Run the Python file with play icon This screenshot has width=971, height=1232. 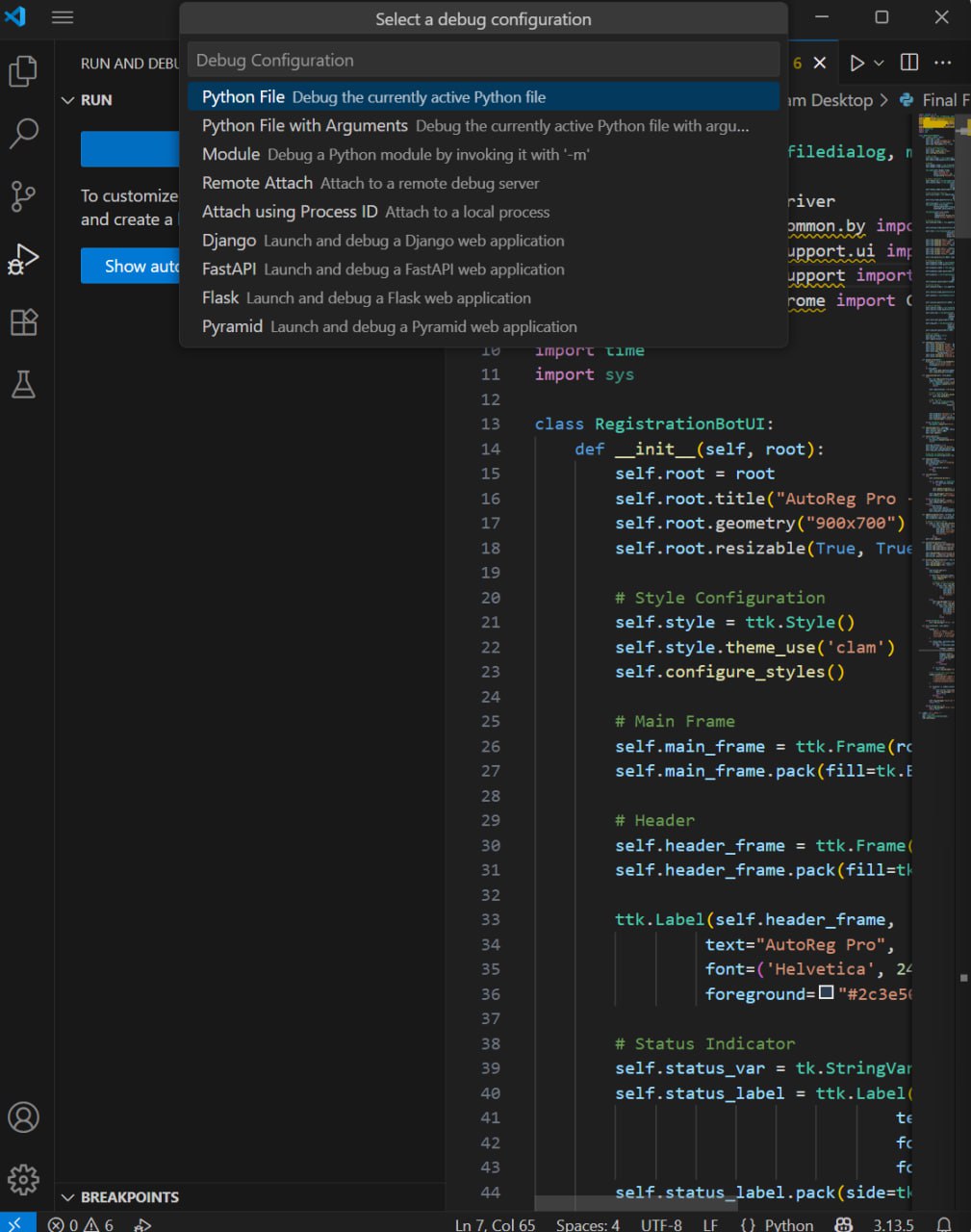click(x=856, y=63)
